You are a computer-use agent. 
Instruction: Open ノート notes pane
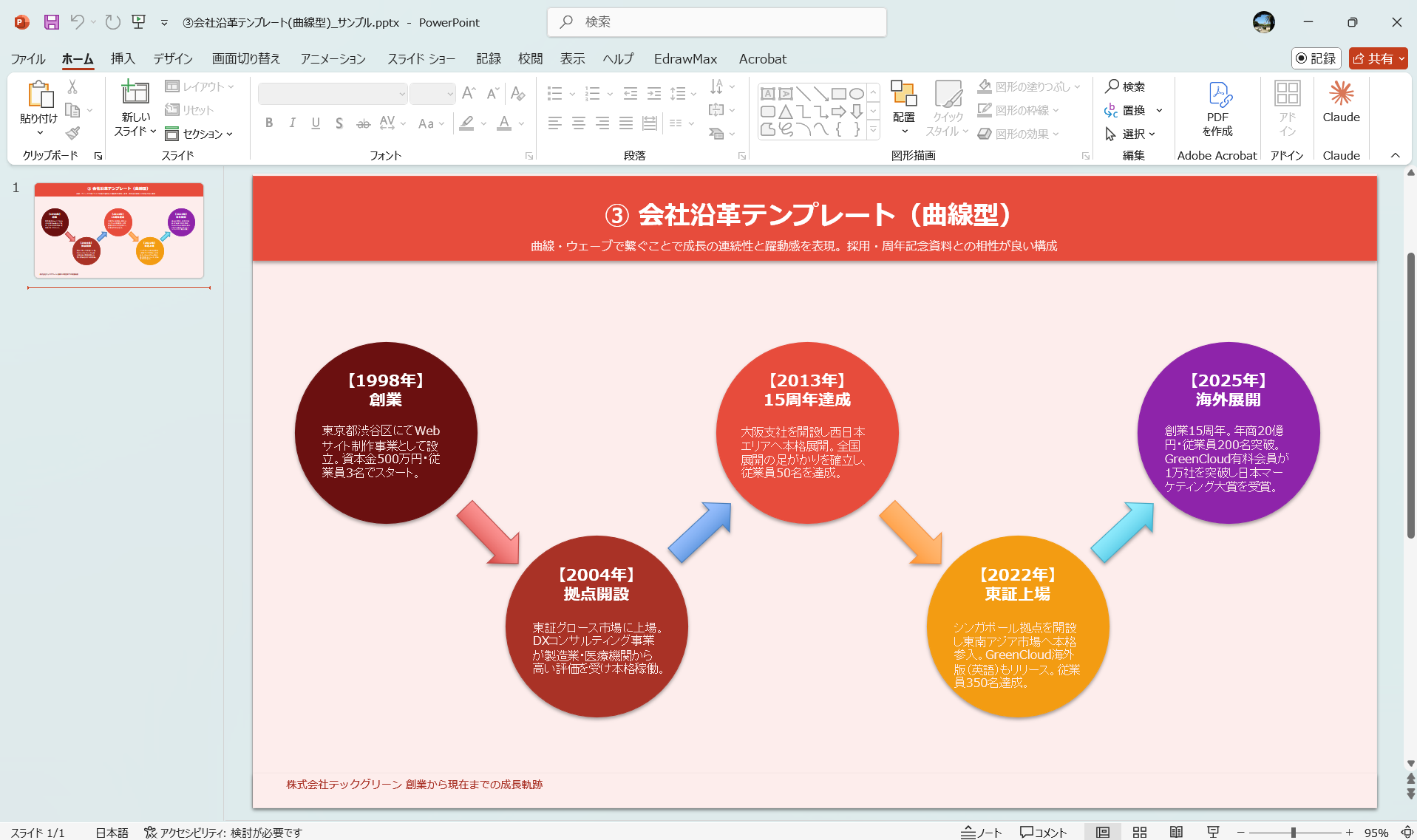tap(982, 832)
